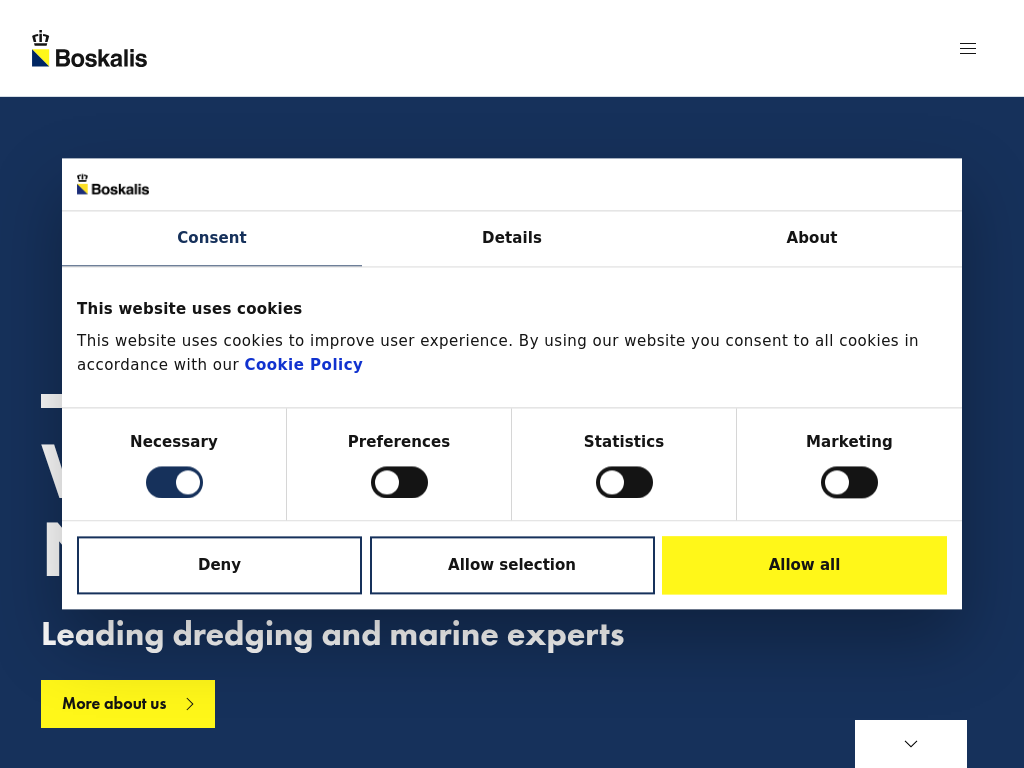Accept cookies with the yellow Allow all button
The height and width of the screenshot is (768, 1024).
[804, 565]
